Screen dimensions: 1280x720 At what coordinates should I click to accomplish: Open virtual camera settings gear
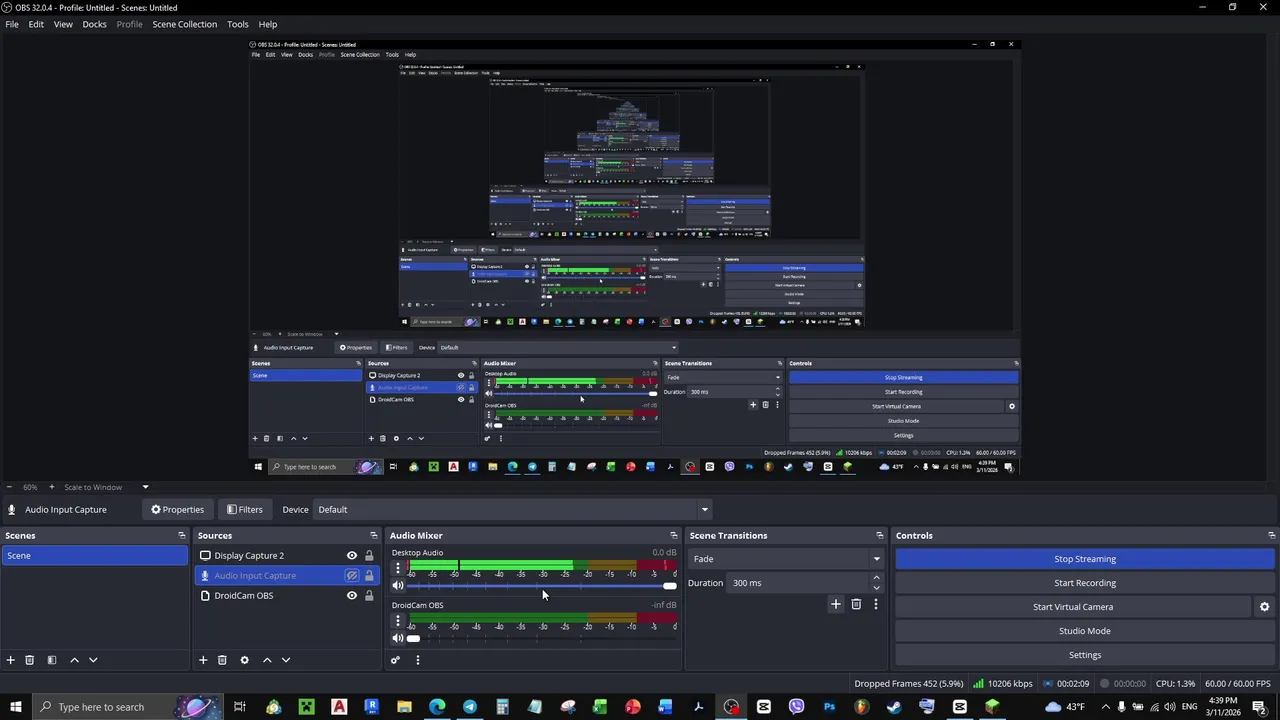tap(1264, 607)
